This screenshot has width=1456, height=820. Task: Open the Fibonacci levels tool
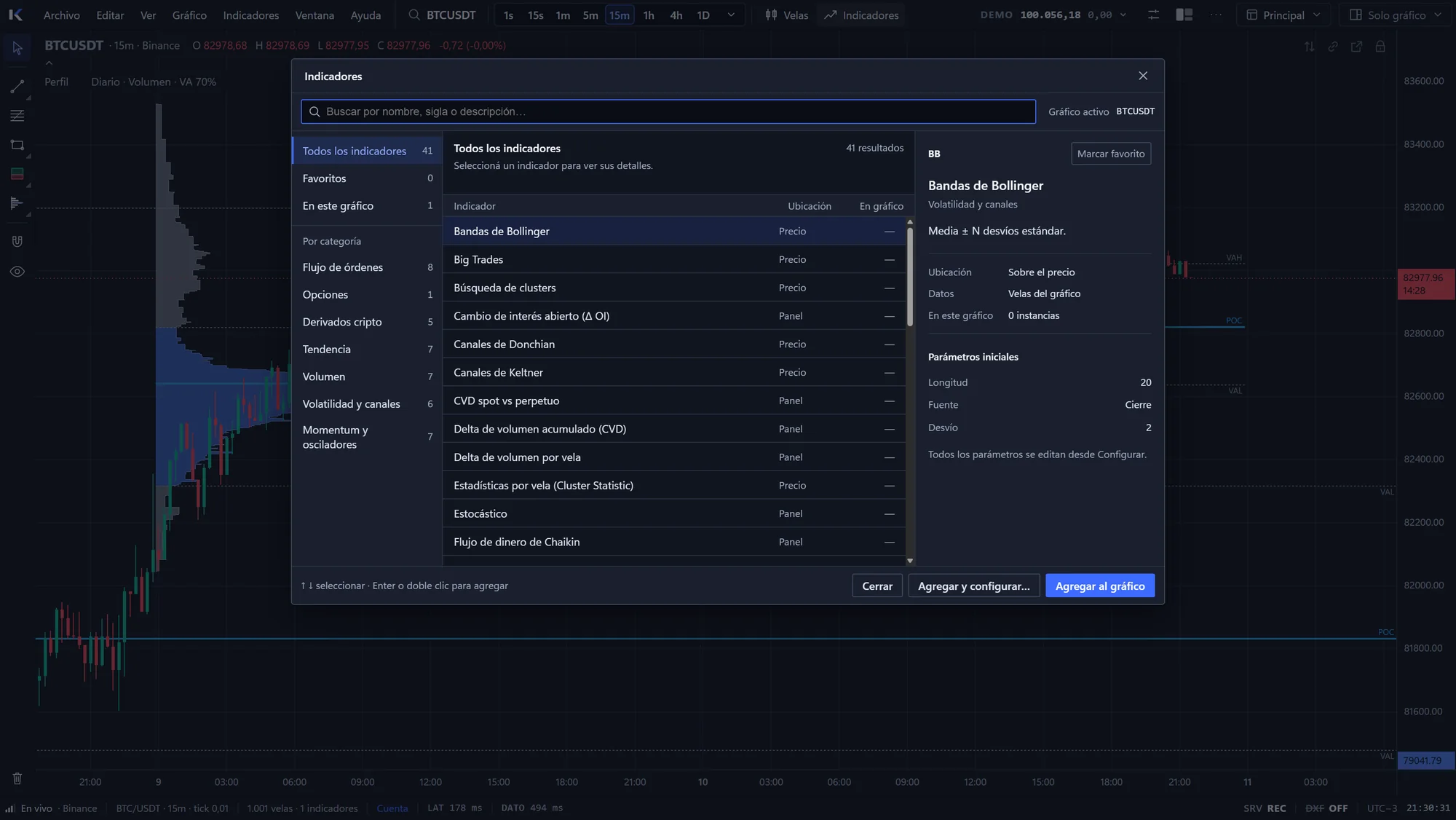[x=17, y=116]
